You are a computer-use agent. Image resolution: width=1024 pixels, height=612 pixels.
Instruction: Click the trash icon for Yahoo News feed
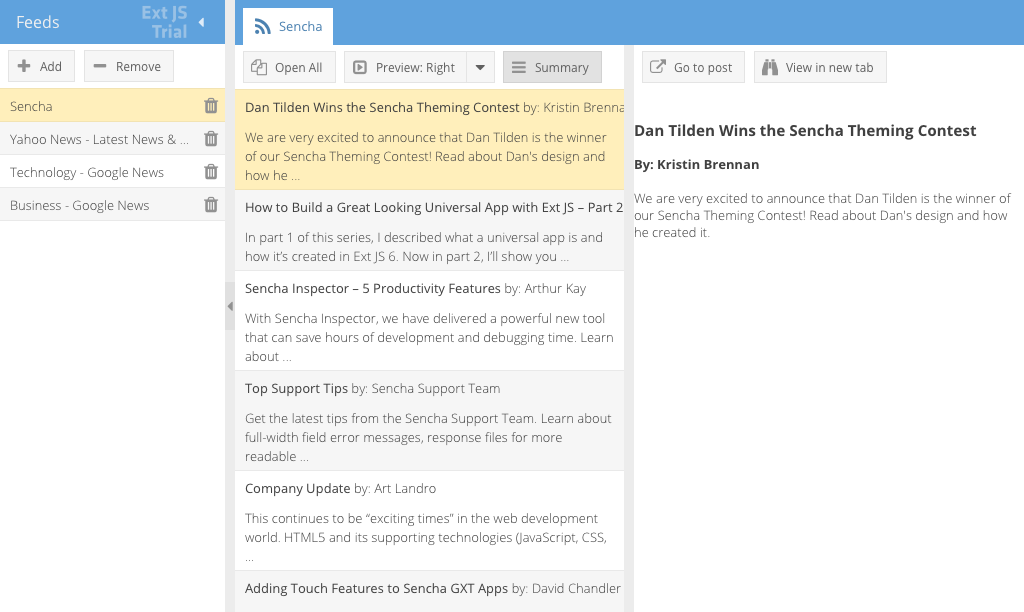210,138
